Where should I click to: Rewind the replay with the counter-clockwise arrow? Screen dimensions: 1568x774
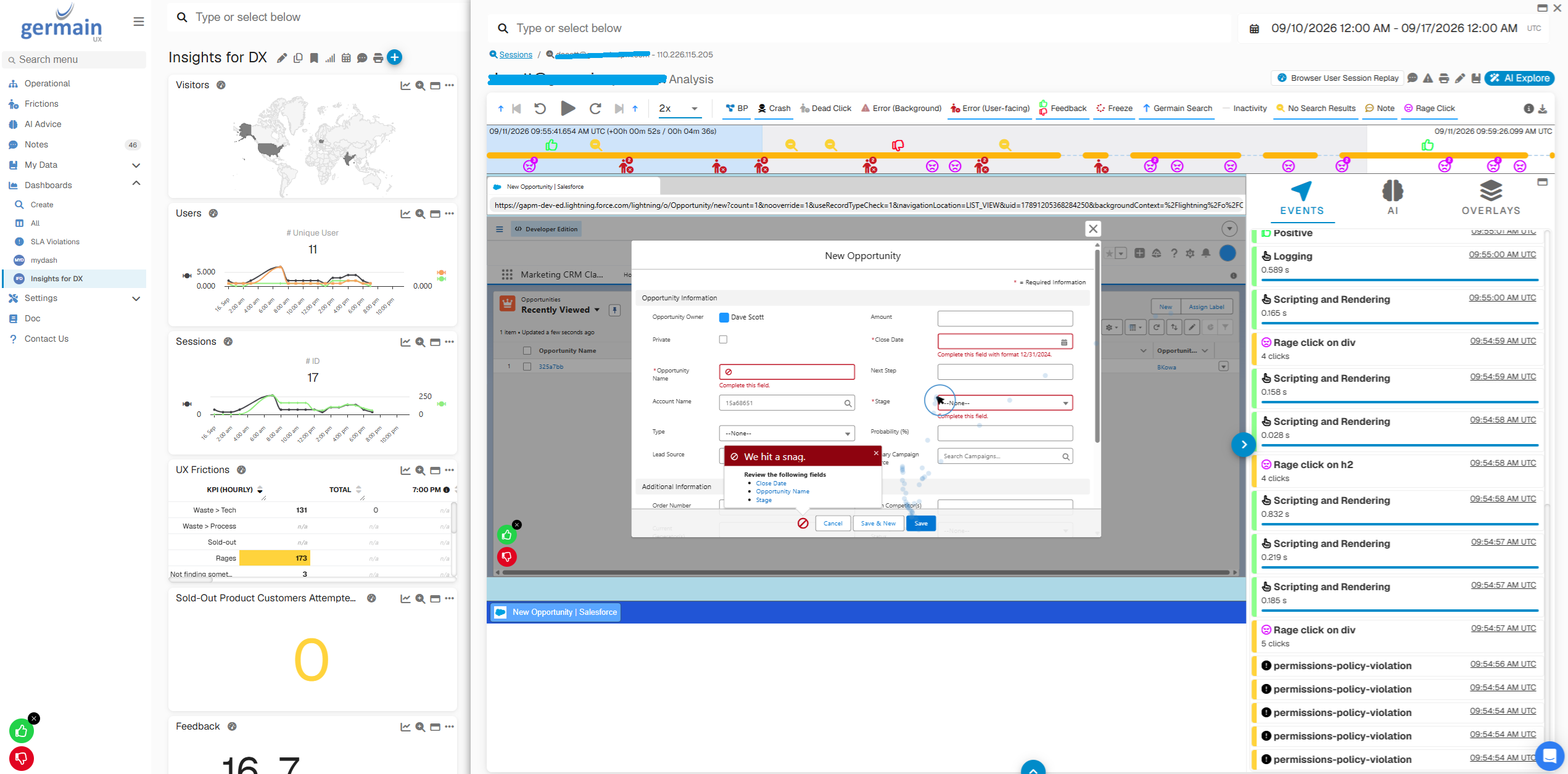(x=540, y=109)
